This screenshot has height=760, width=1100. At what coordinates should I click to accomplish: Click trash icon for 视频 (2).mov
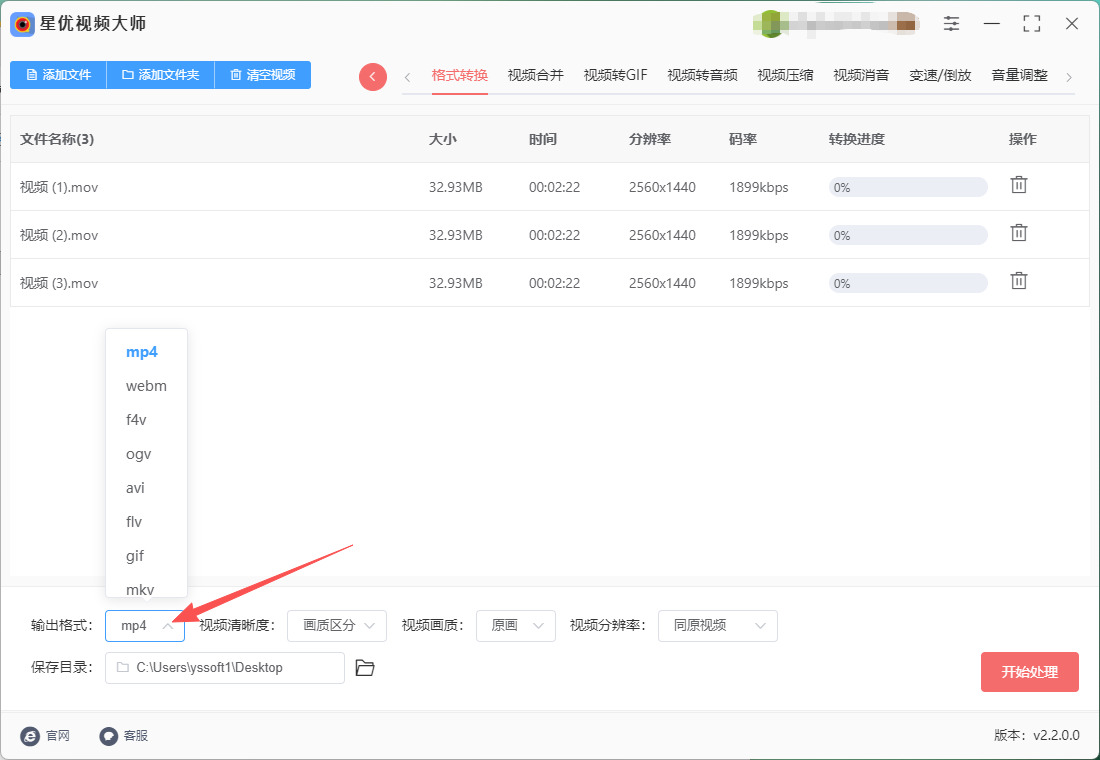tap(1018, 233)
